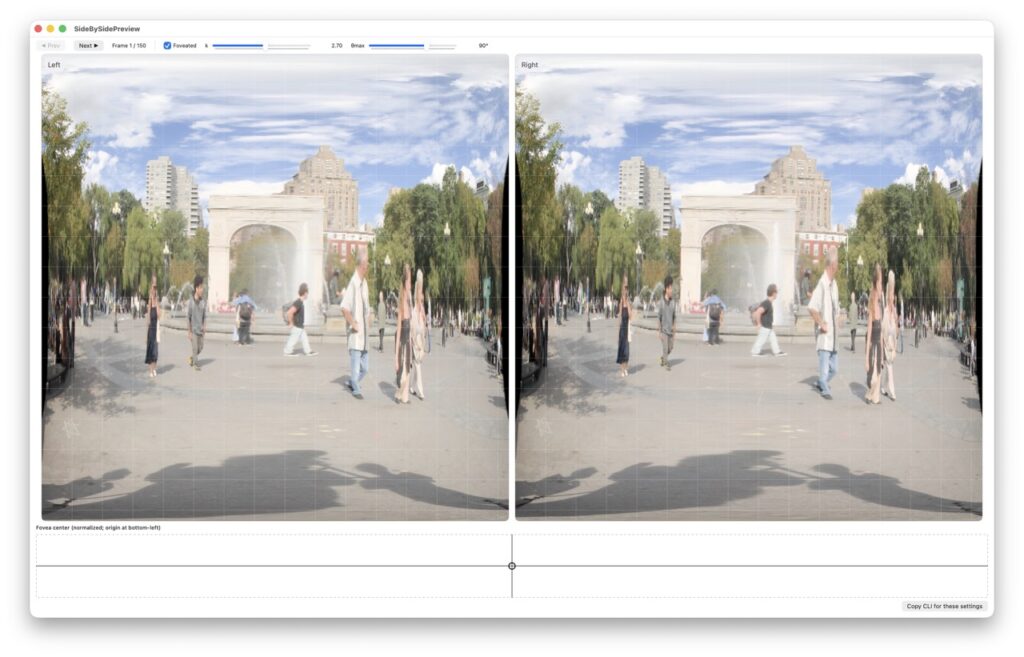
Task: Click Copy CLI for these settings
Action: 944,606
